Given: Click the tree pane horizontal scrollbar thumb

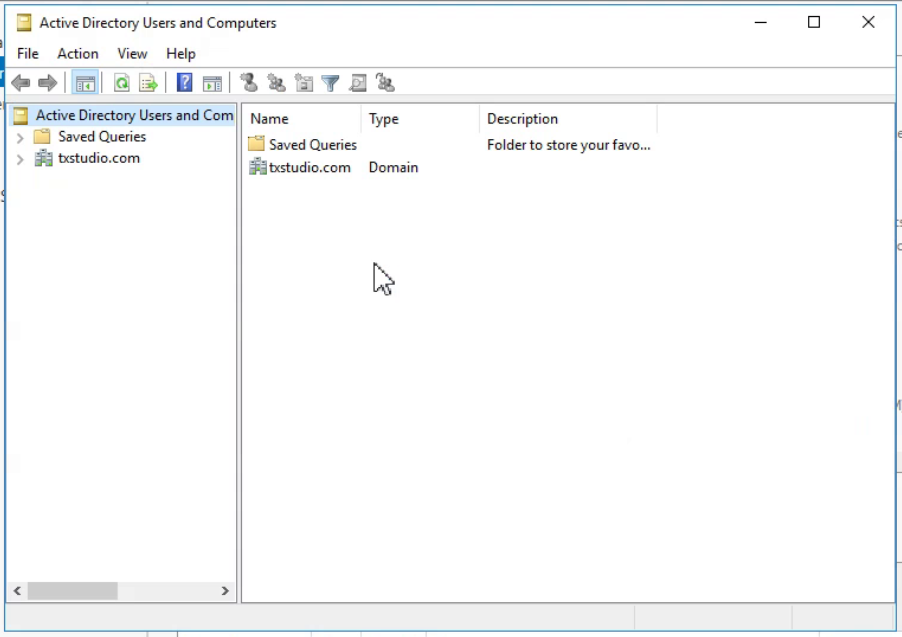Looking at the screenshot, I should click(x=72, y=591).
